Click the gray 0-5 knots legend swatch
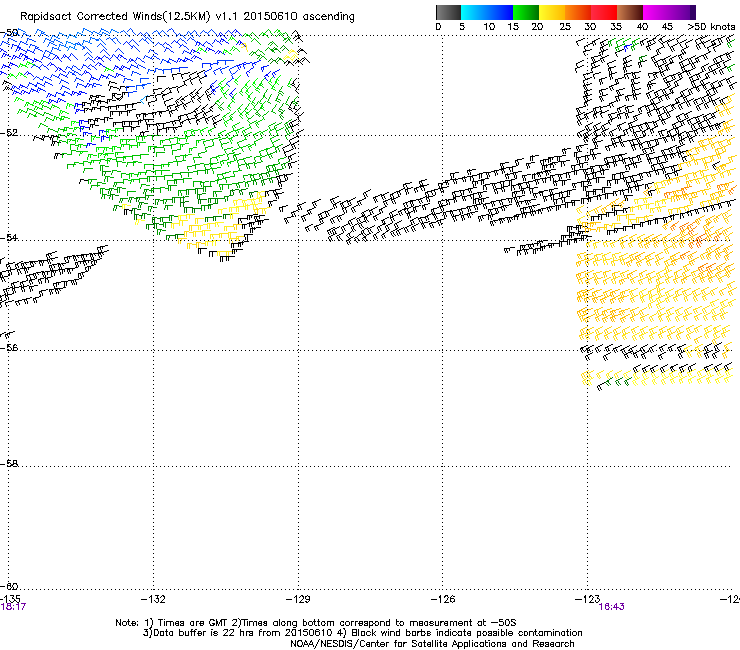 pos(448,12)
